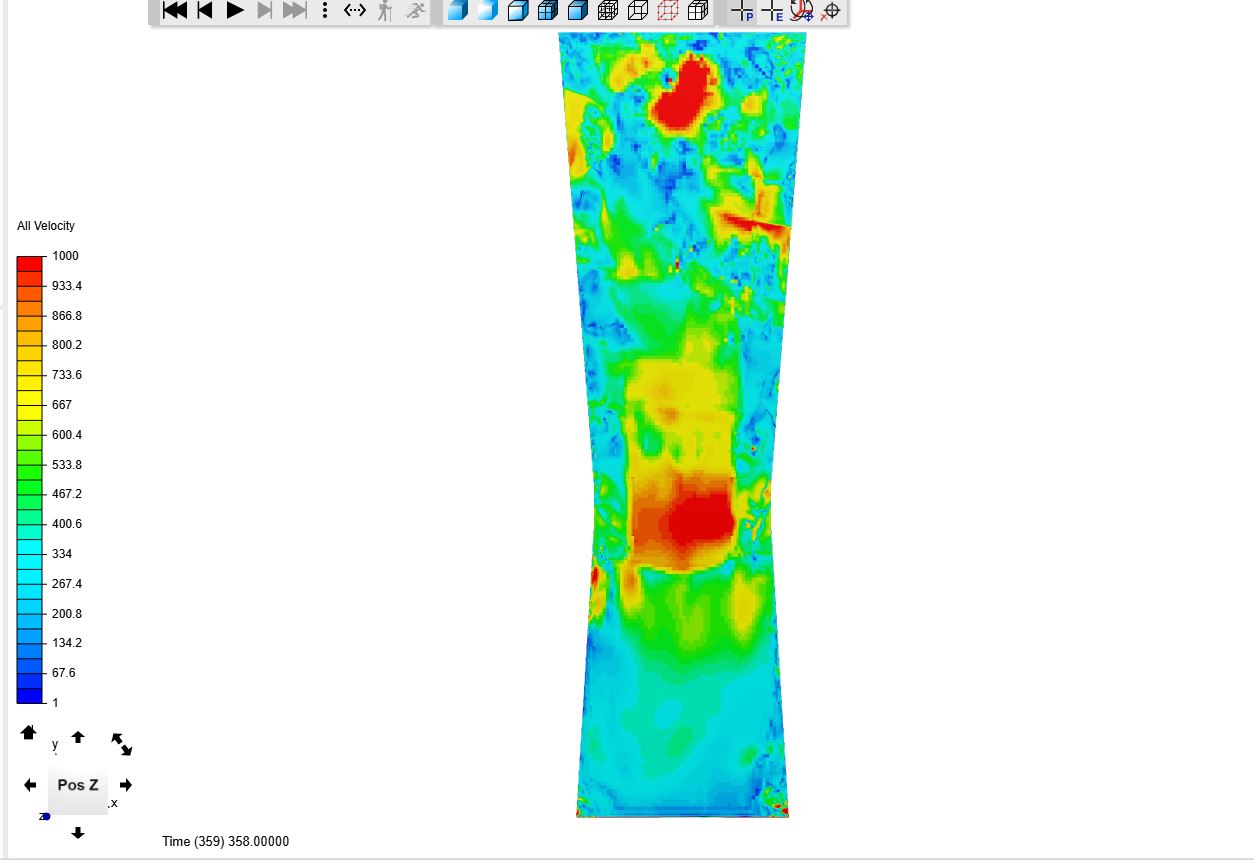Activate the crosshair P pick tool

pos(742,11)
